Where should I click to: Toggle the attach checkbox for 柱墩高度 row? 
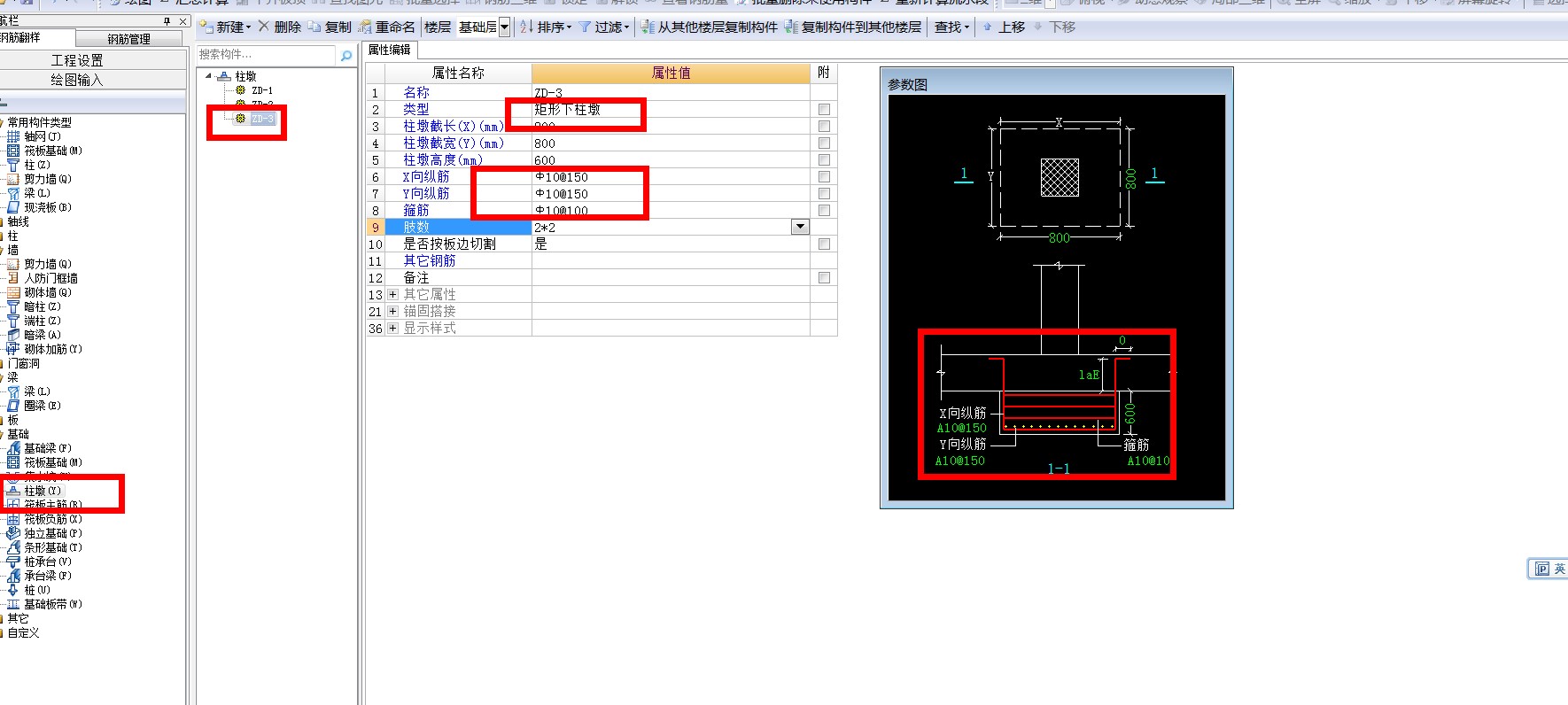click(x=824, y=159)
